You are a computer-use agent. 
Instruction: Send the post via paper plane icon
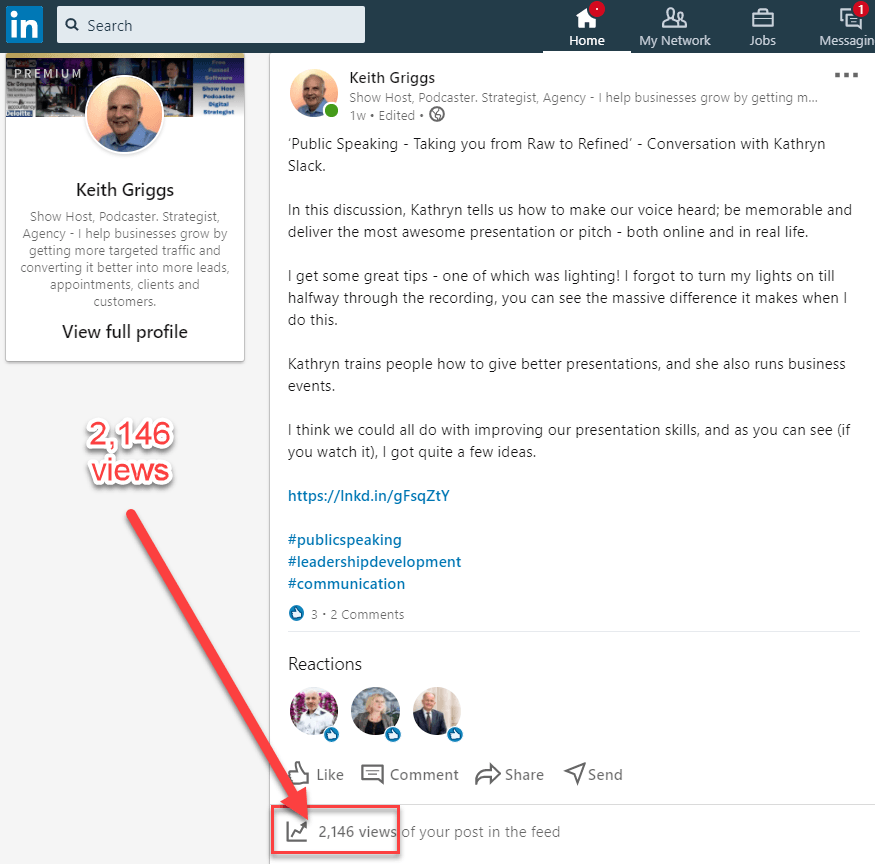pos(574,774)
